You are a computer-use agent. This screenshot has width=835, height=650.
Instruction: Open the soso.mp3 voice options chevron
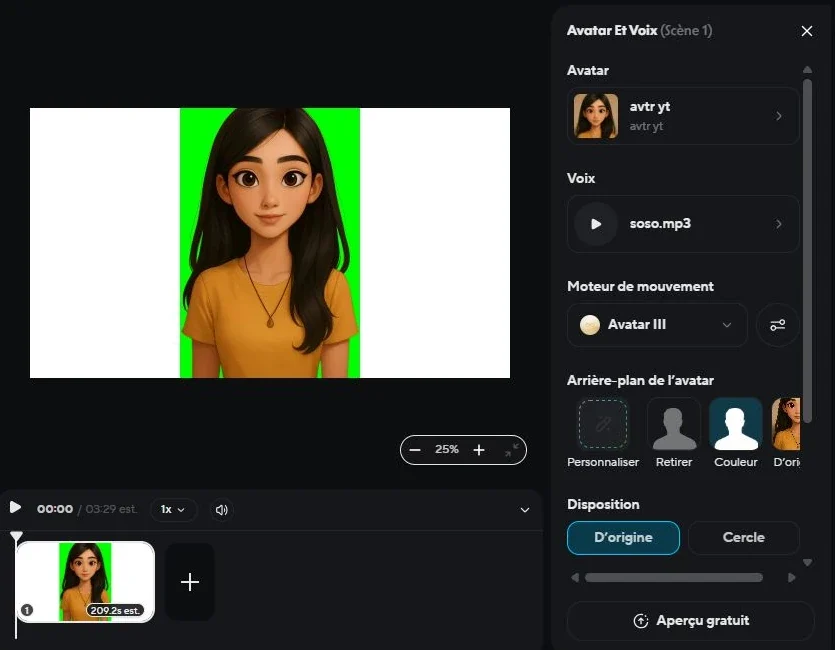click(779, 224)
